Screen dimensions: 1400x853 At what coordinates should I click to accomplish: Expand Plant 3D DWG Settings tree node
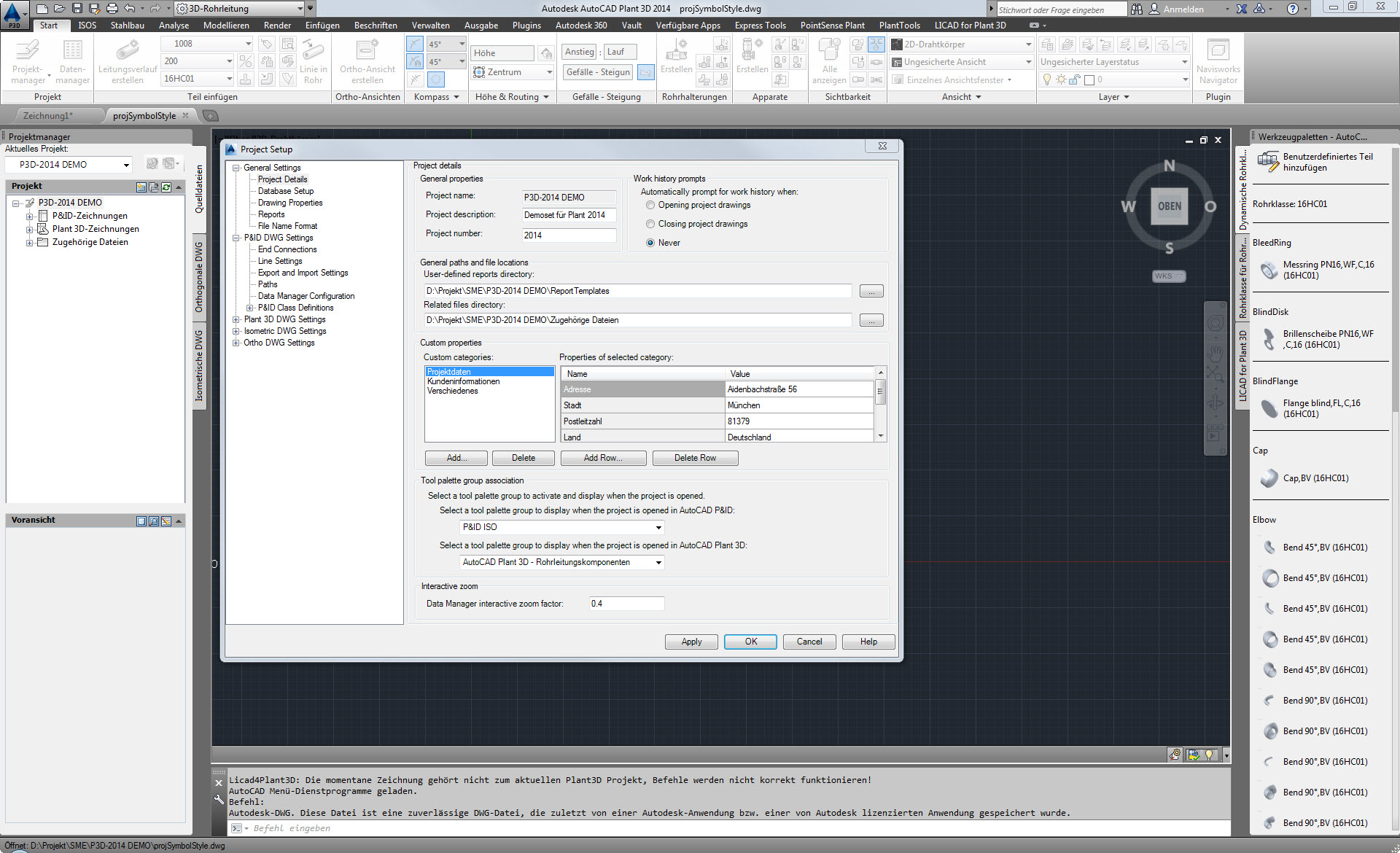pyautogui.click(x=236, y=320)
